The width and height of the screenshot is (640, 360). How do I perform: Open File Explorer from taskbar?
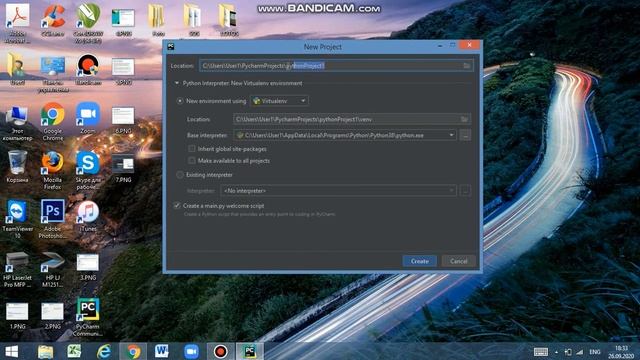(x=45, y=351)
